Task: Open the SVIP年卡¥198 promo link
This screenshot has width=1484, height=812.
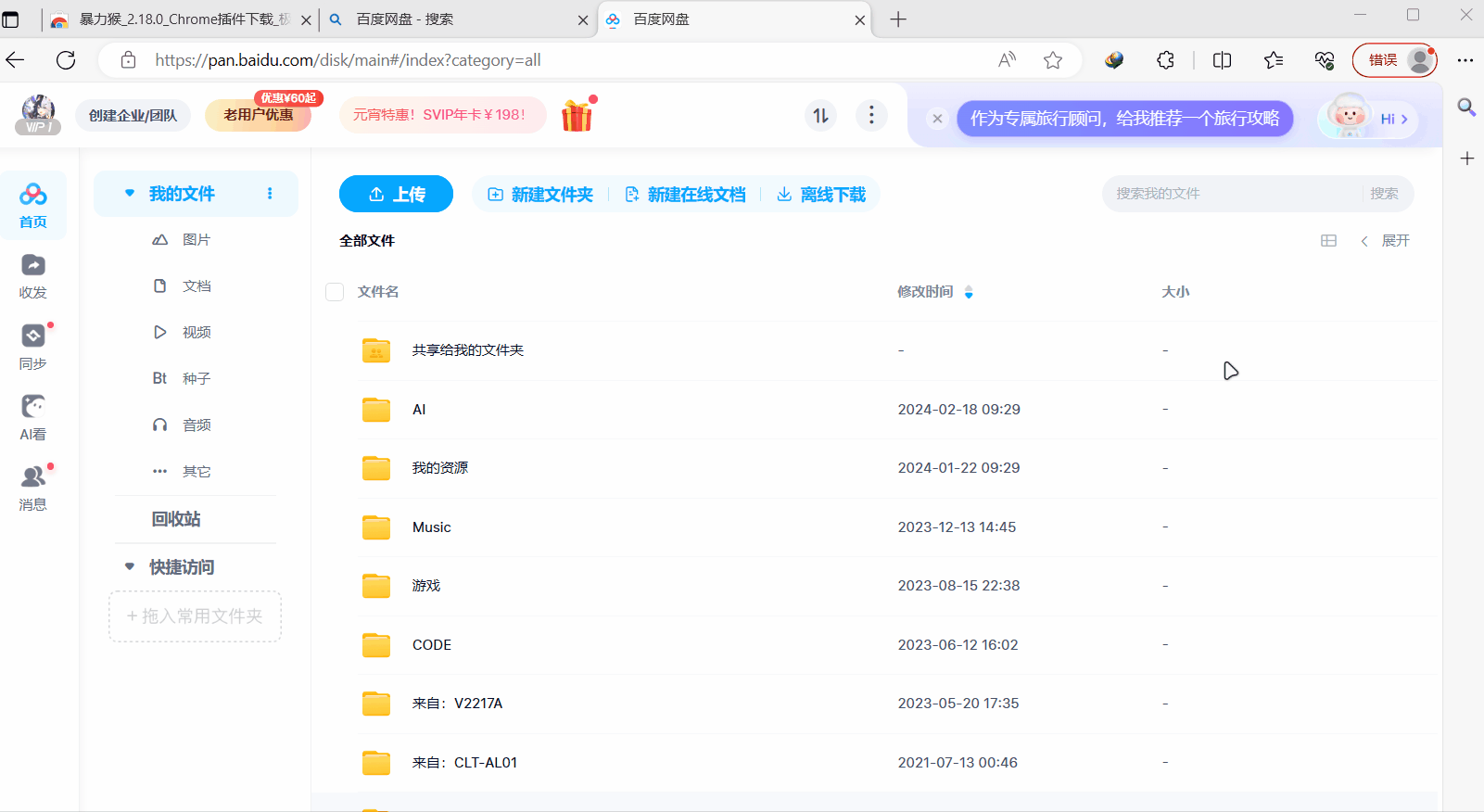Action: tap(442, 115)
